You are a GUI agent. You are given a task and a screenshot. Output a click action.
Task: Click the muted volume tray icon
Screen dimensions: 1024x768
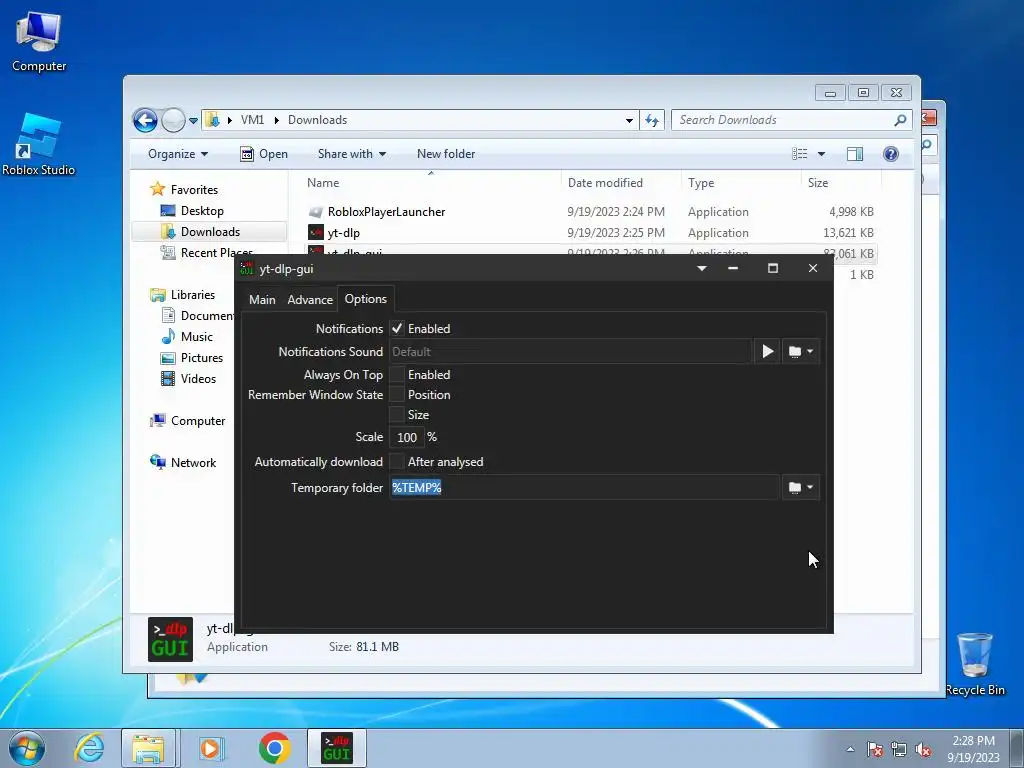point(923,749)
